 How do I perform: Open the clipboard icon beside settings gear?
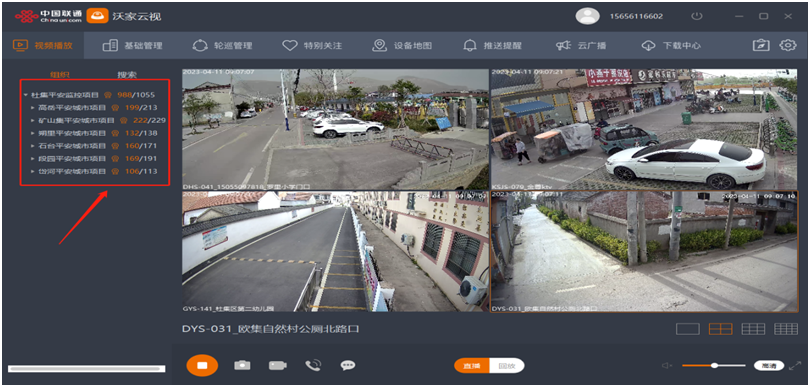point(761,45)
